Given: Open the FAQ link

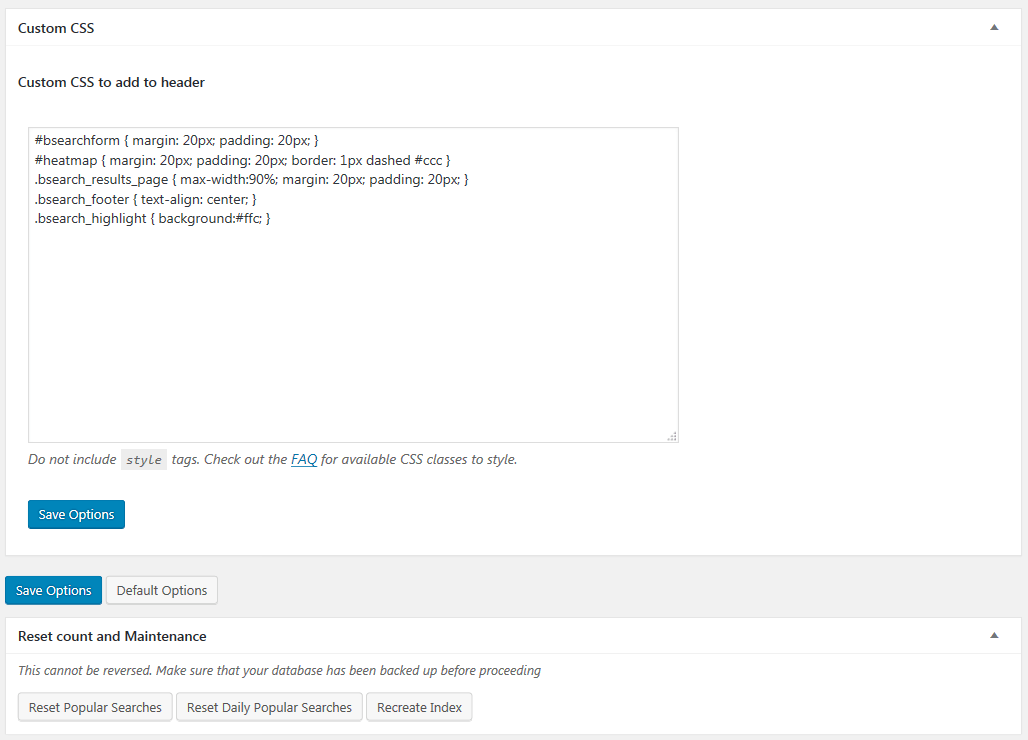Looking at the screenshot, I should (304, 460).
